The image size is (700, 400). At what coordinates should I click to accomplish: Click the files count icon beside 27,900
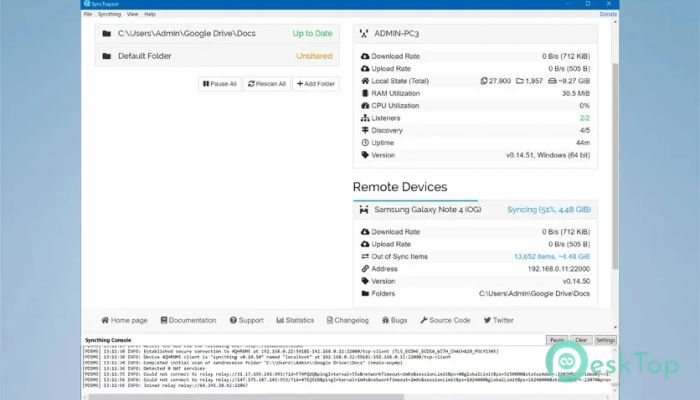(x=483, y=81)
